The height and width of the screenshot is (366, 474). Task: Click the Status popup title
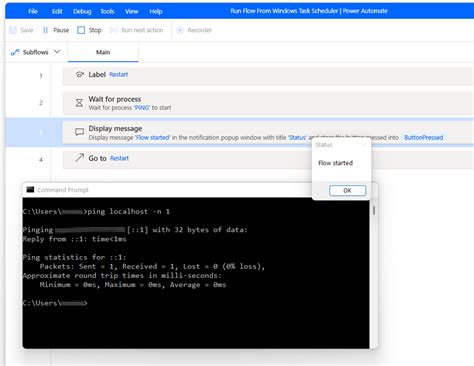[x=324, y=145]
